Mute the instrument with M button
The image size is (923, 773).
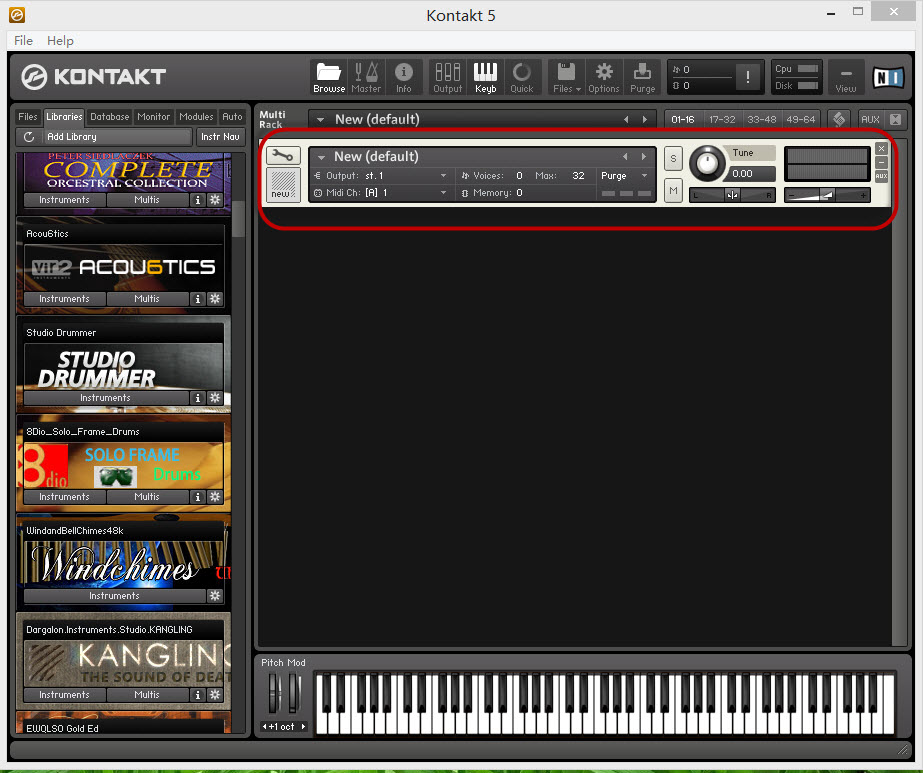point(673,190)
